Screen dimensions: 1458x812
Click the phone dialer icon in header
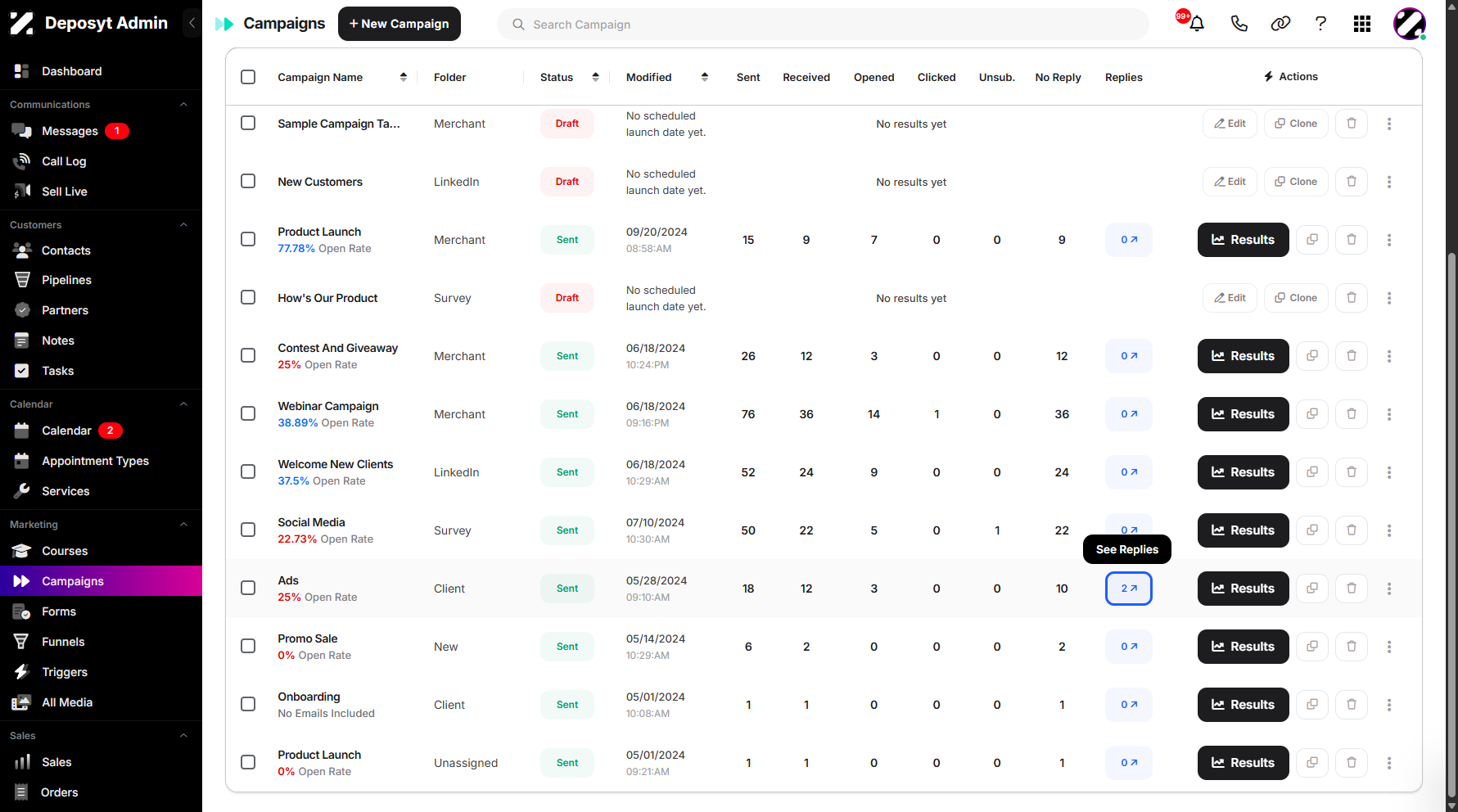(x=1239, y=24)
